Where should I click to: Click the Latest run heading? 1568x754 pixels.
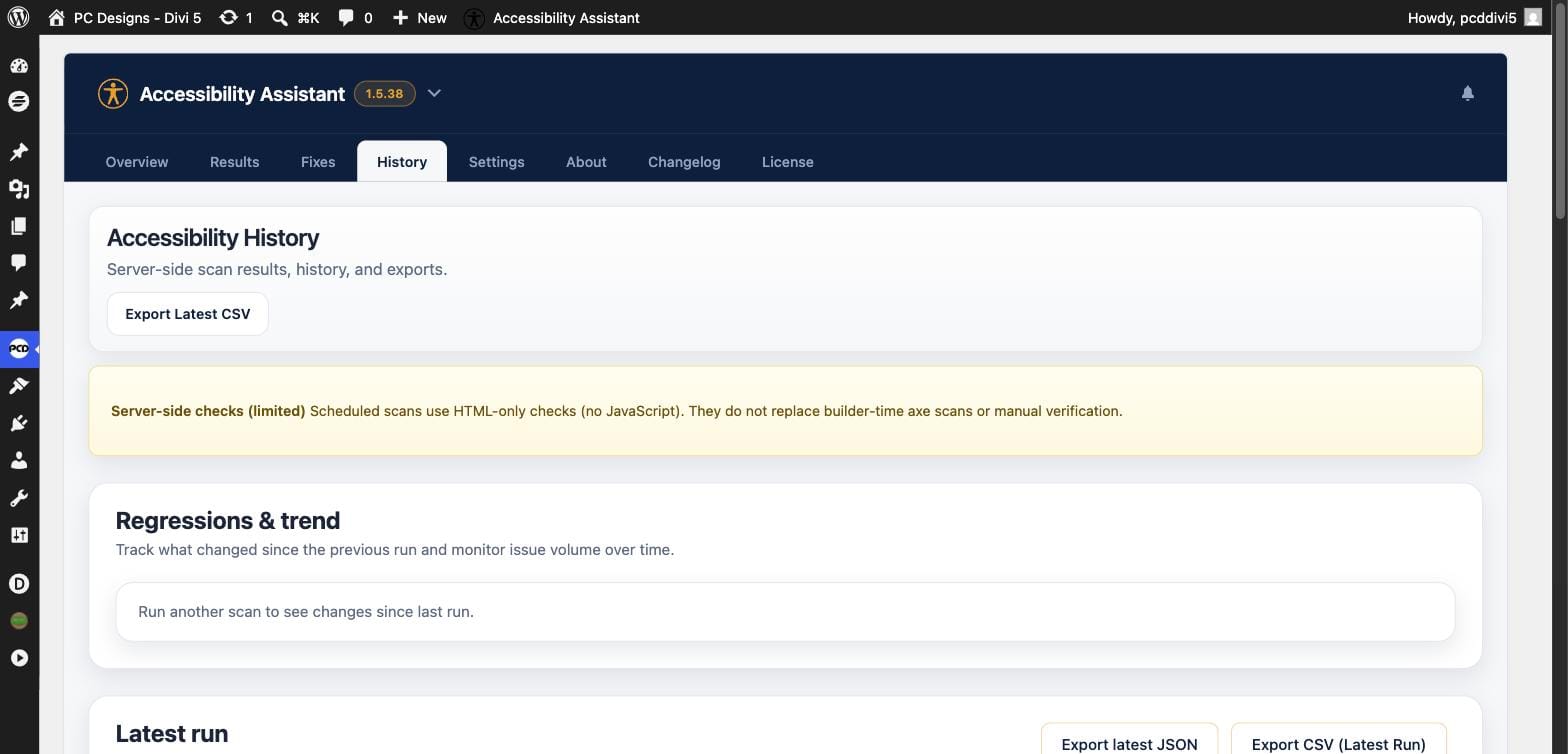click(172, 734)
